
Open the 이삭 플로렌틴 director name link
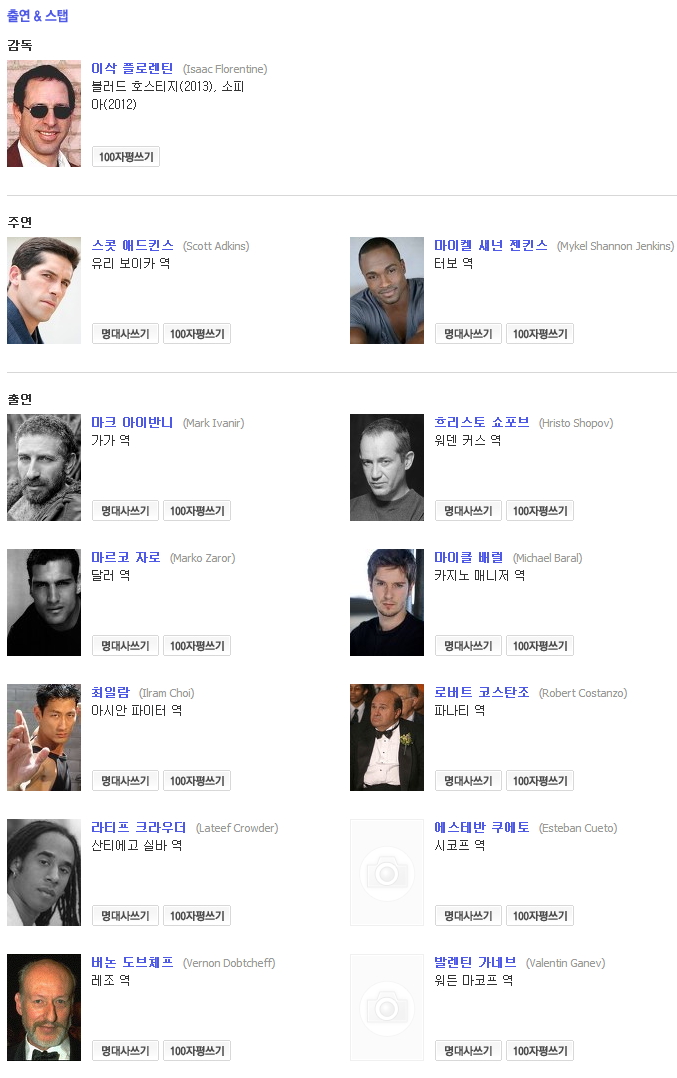132,68
